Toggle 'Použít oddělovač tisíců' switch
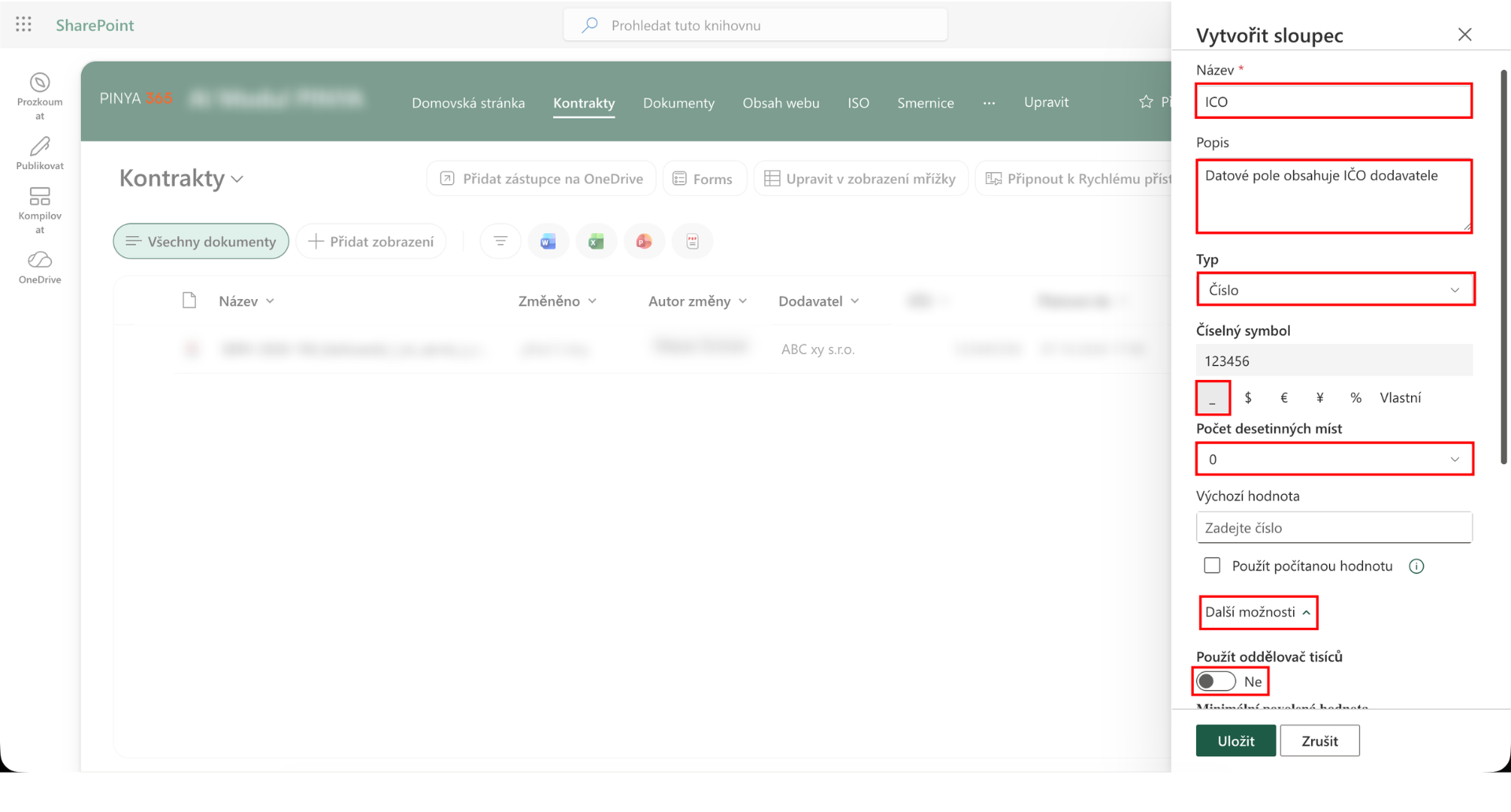 tap(1216, 681)
